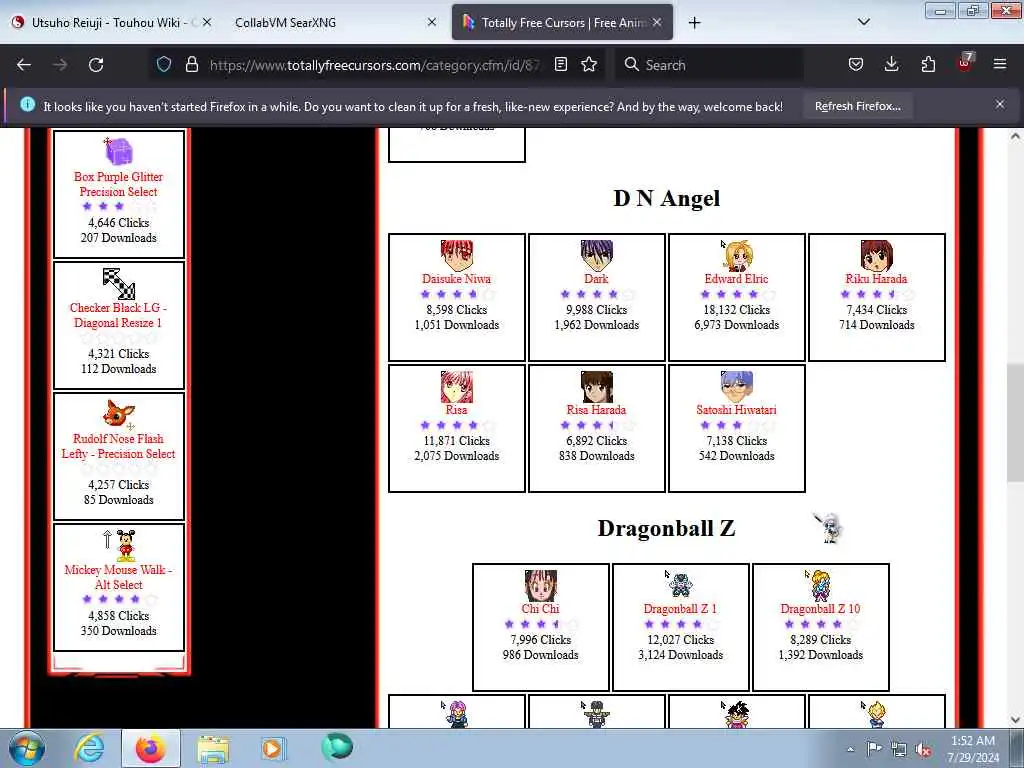Open the Dragonball Z 1 link
The image size is (1024, 768).
[x=680, y=609]
